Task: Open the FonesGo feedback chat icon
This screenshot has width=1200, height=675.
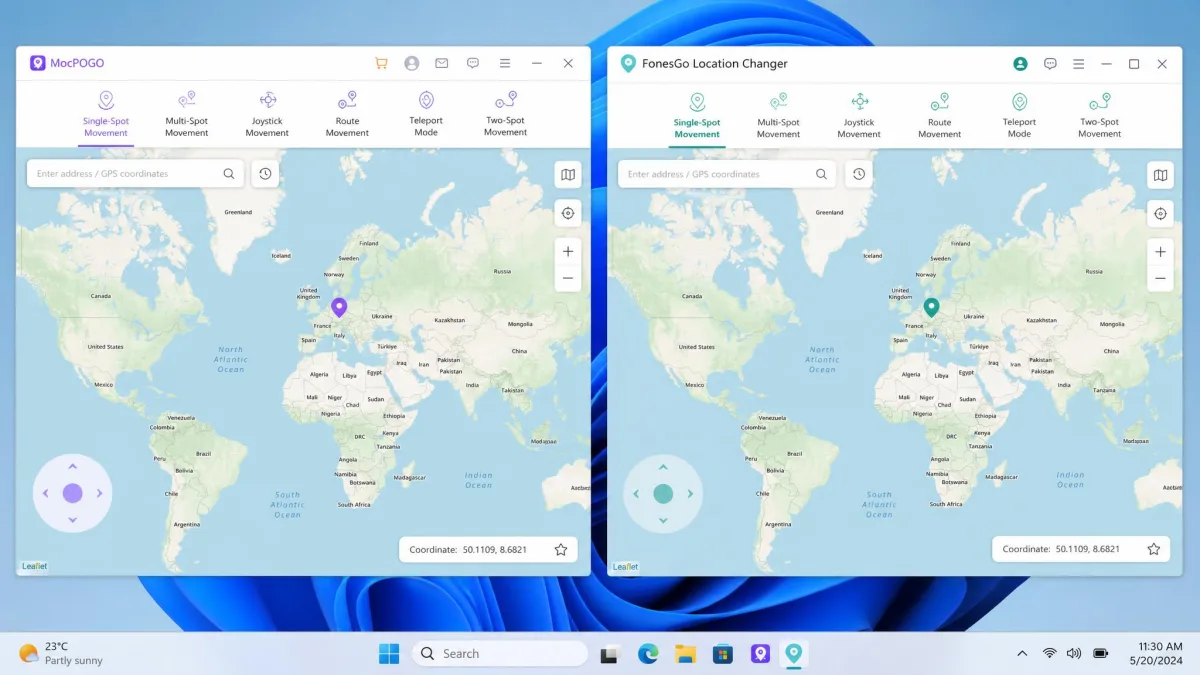Action: (1050, 64)
